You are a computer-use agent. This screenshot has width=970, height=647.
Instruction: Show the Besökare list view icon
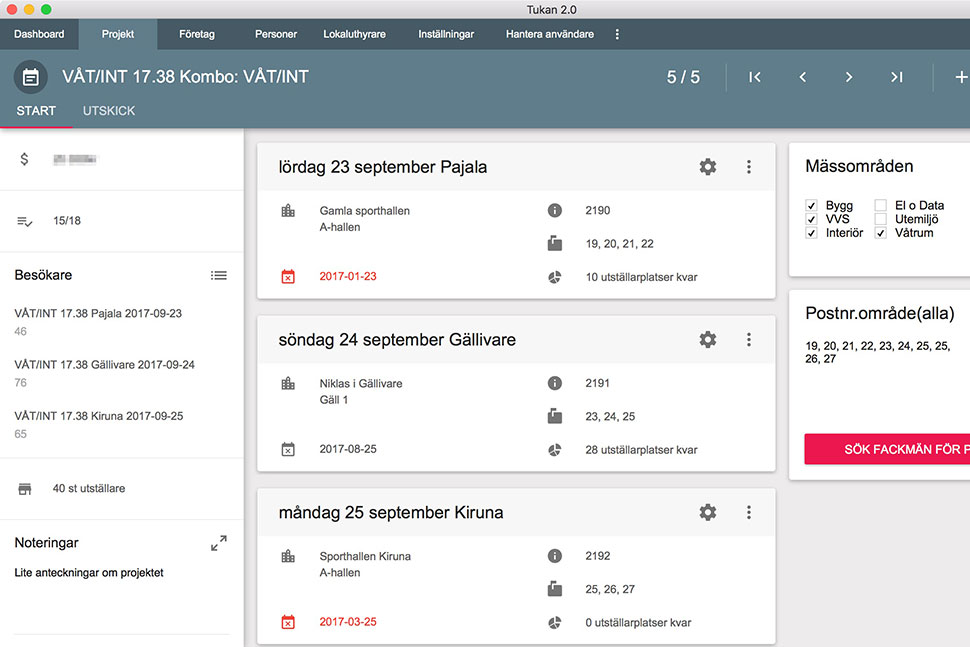coord(219,275)
